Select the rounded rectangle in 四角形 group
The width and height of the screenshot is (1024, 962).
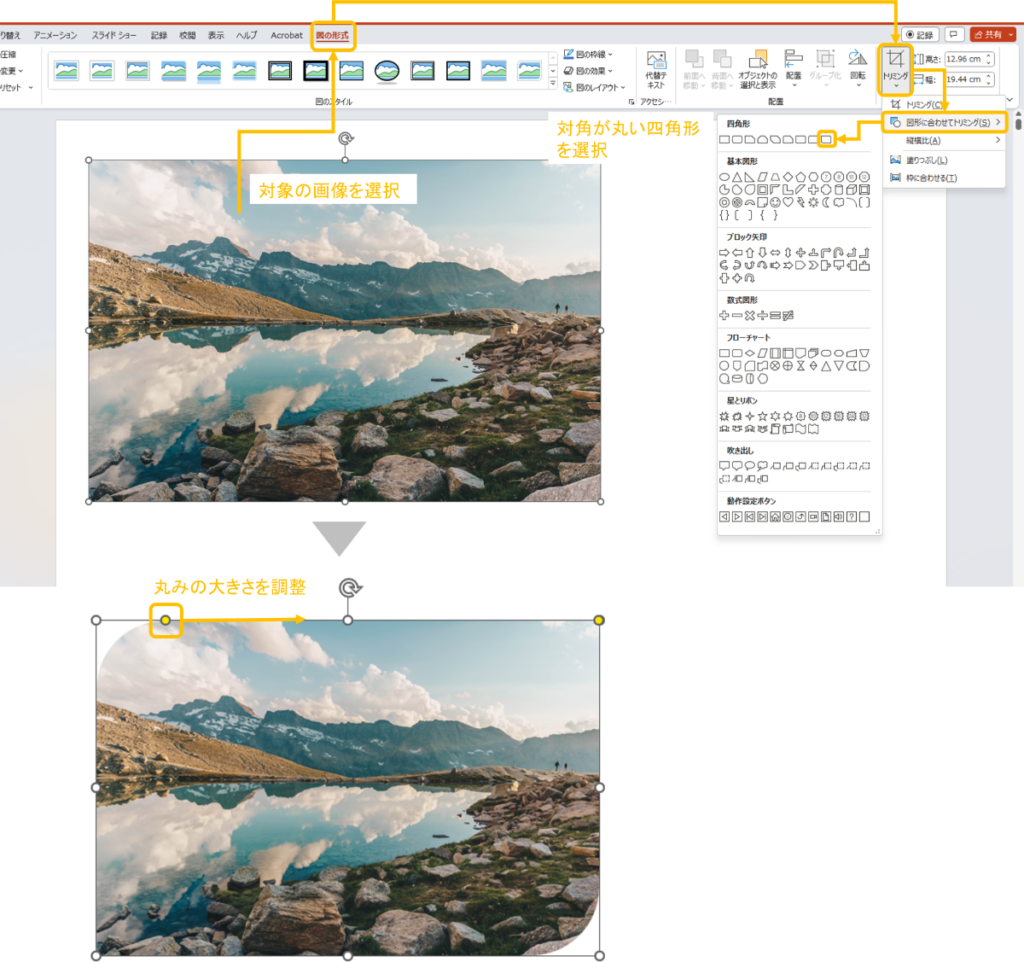(828, 137)
